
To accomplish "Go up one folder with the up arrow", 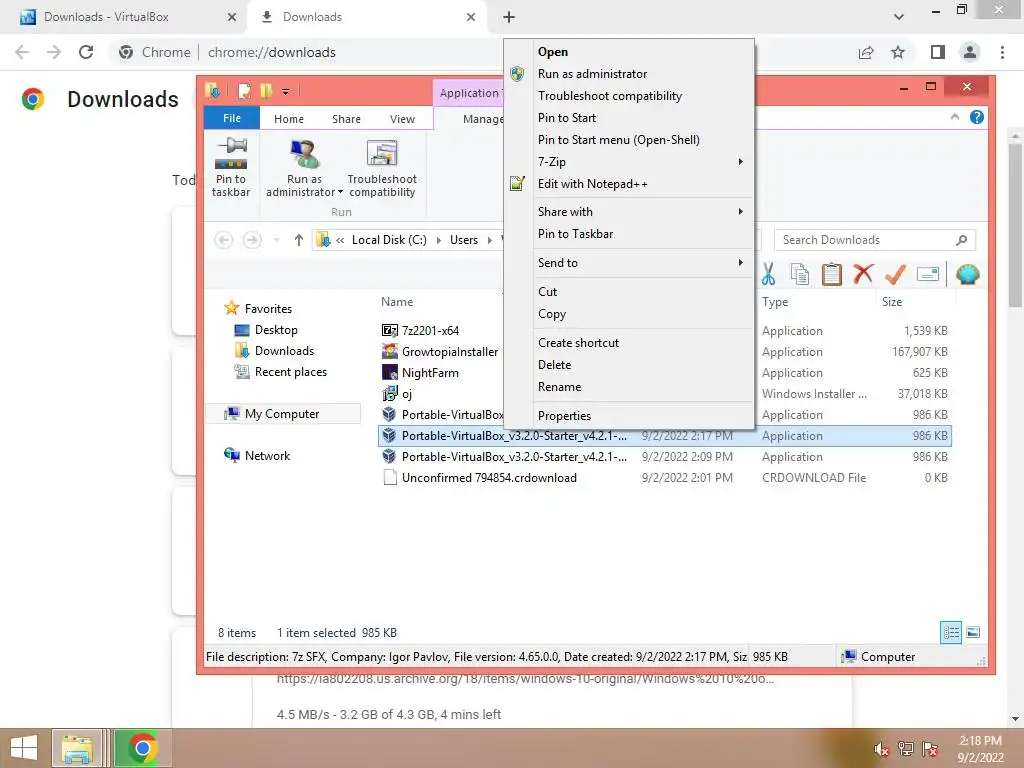I will tap(298, 240).
